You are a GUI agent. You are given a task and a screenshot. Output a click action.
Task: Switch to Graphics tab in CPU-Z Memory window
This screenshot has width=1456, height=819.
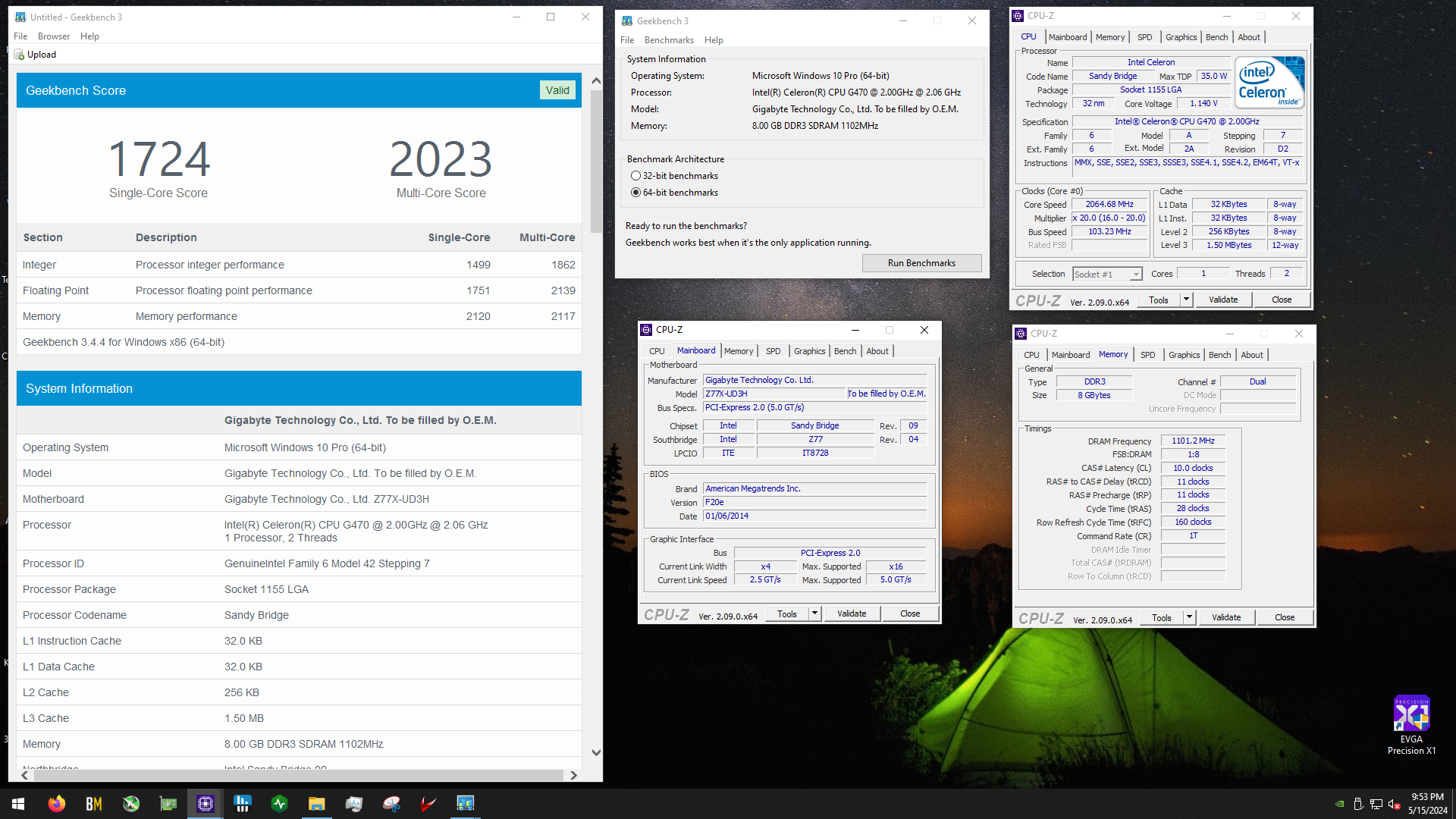(1184, 355)
